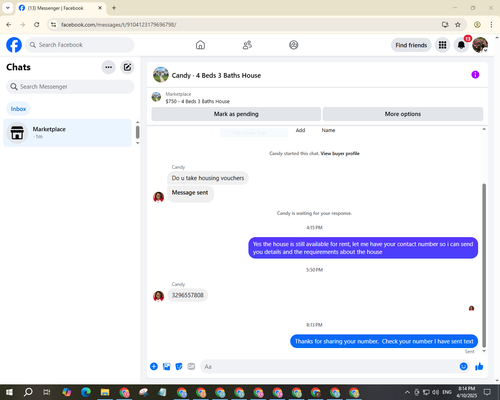
Task: Click Candy's avatar beside 3296557808
Action: point(158,296)
